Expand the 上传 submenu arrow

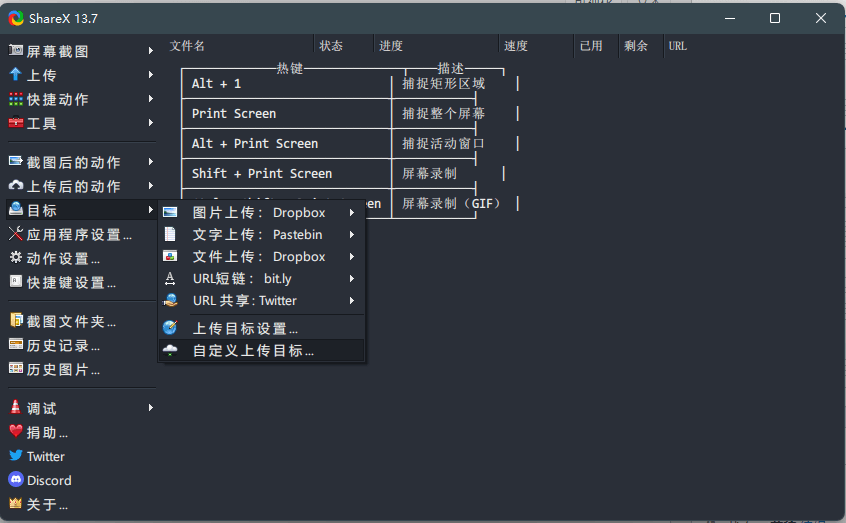[x=151, y=74]
